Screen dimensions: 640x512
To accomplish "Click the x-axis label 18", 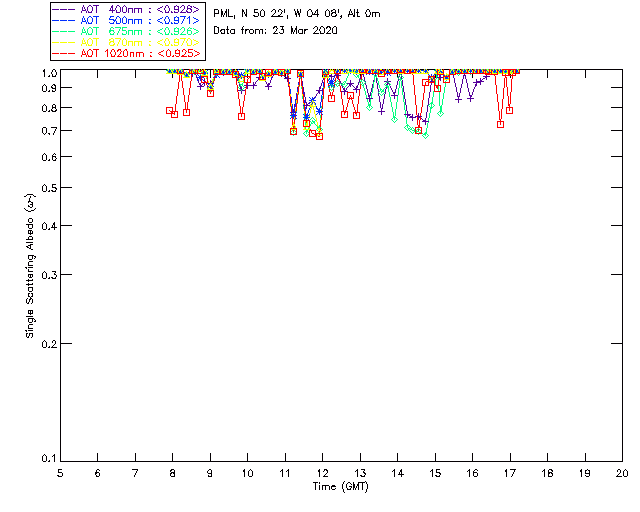I will 547,473.
